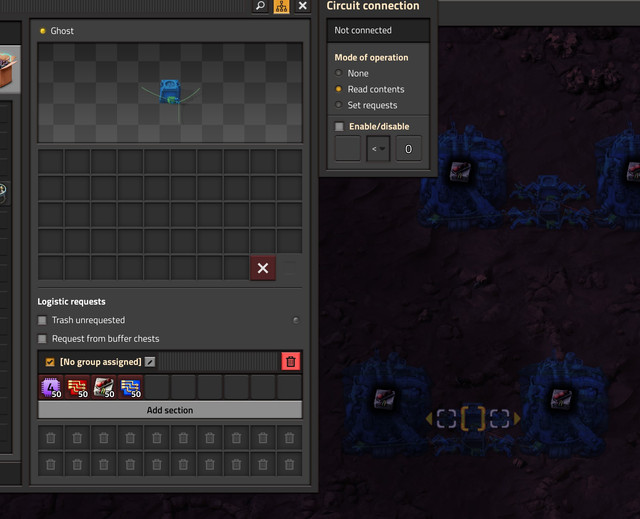Enable the Trash unrequested checkbox
Viewport: 640px width, 519px height.
point(42,320)
